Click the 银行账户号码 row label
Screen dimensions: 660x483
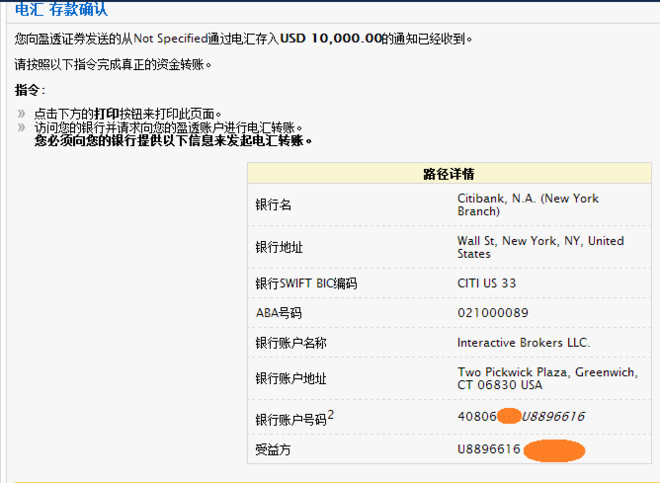pyautogui.click(x=295, y=418)
